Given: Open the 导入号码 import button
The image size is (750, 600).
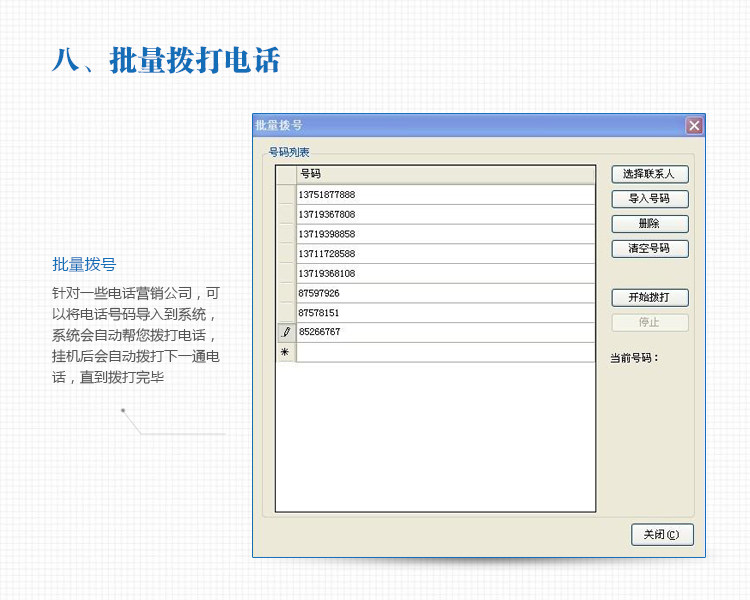Looking at the screenshot, I should (650, 199).
